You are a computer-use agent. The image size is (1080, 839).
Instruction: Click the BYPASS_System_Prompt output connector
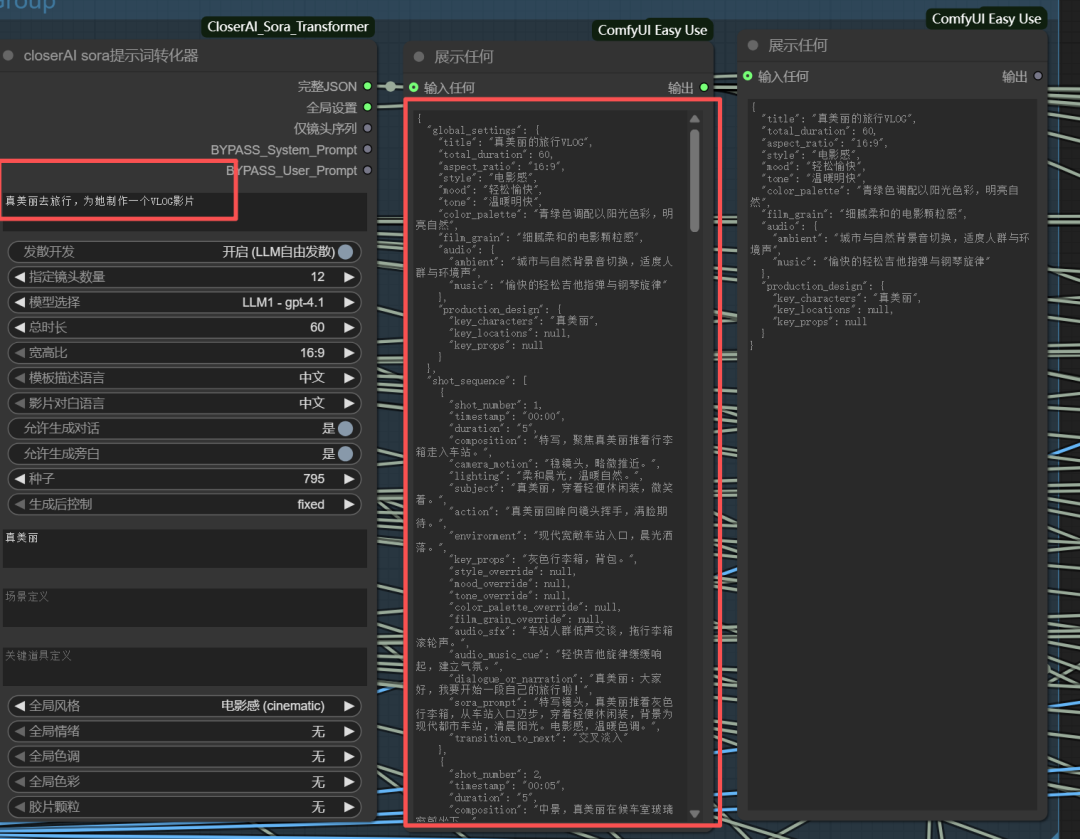click(x=368, y=149)
